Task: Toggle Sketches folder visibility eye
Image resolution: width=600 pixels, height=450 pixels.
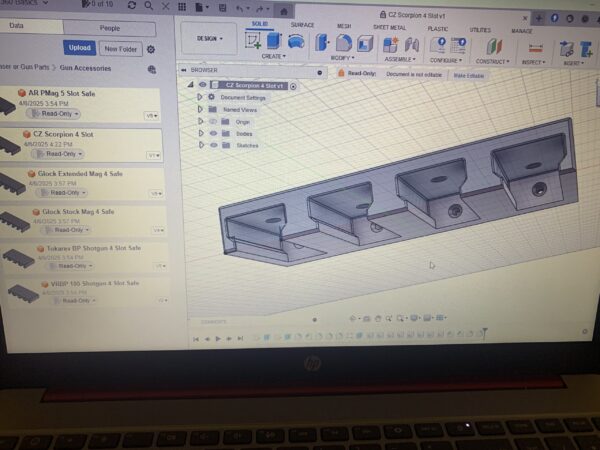Action: pyautogui.click(x=212, y=145)
